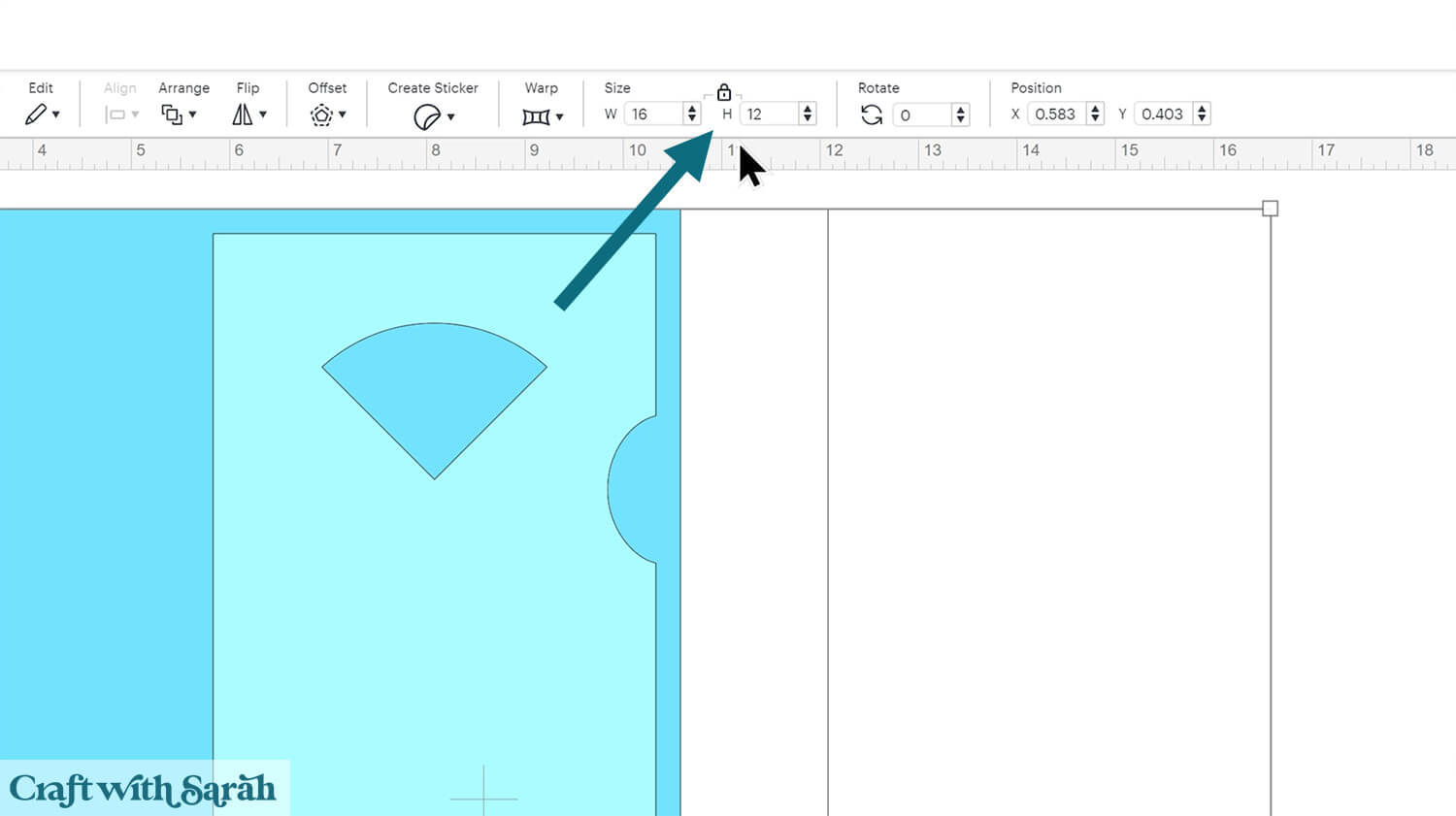Toggle the size aspect ratio lock
This screenshot has height=816, width=1456.
[724, 92]
